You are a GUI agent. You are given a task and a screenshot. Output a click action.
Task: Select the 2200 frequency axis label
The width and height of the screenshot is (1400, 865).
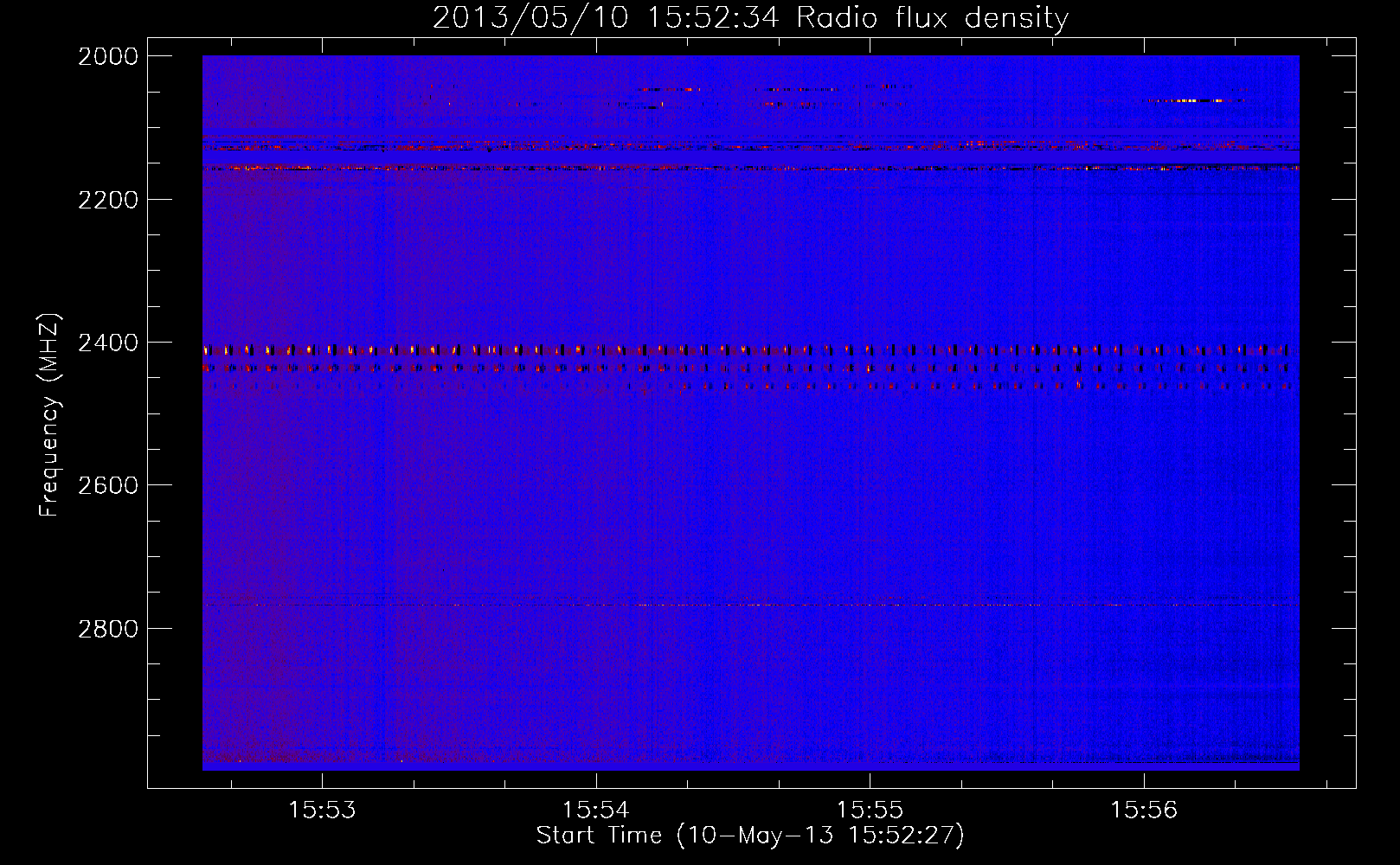(108, 200)
